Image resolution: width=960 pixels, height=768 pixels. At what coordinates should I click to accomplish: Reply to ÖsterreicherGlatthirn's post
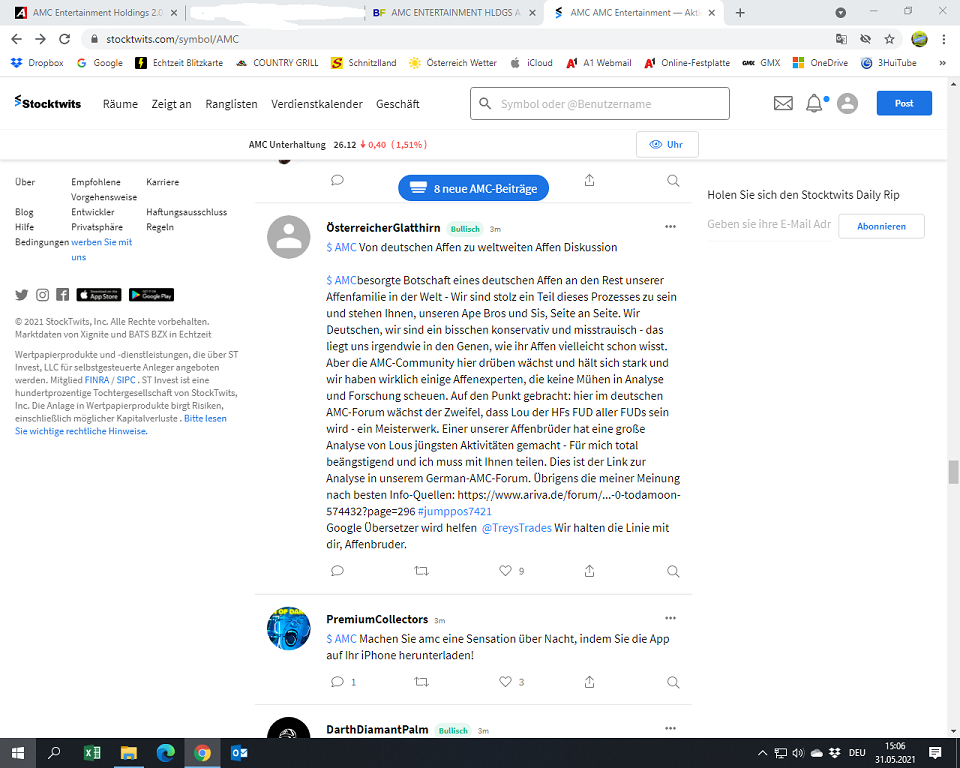tap(337, 571)
